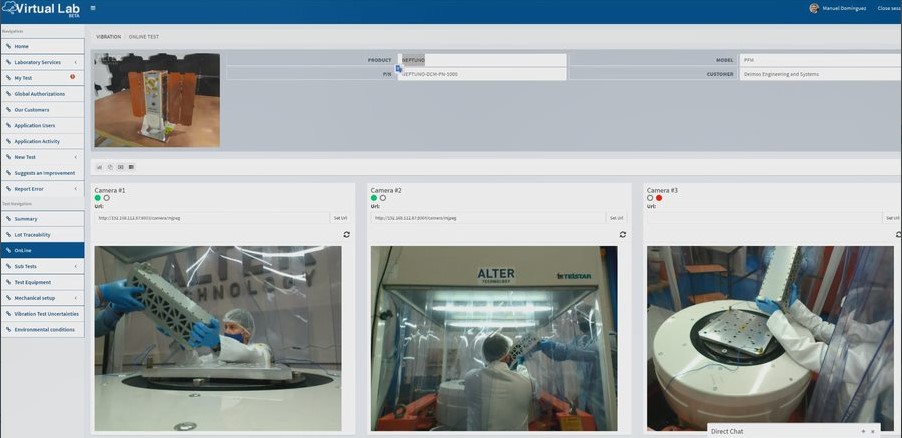This screenshot has width=902, height=438.
Task: Open My Test in the sidebar
Action: pyautogui.click(x=42, y=78)
